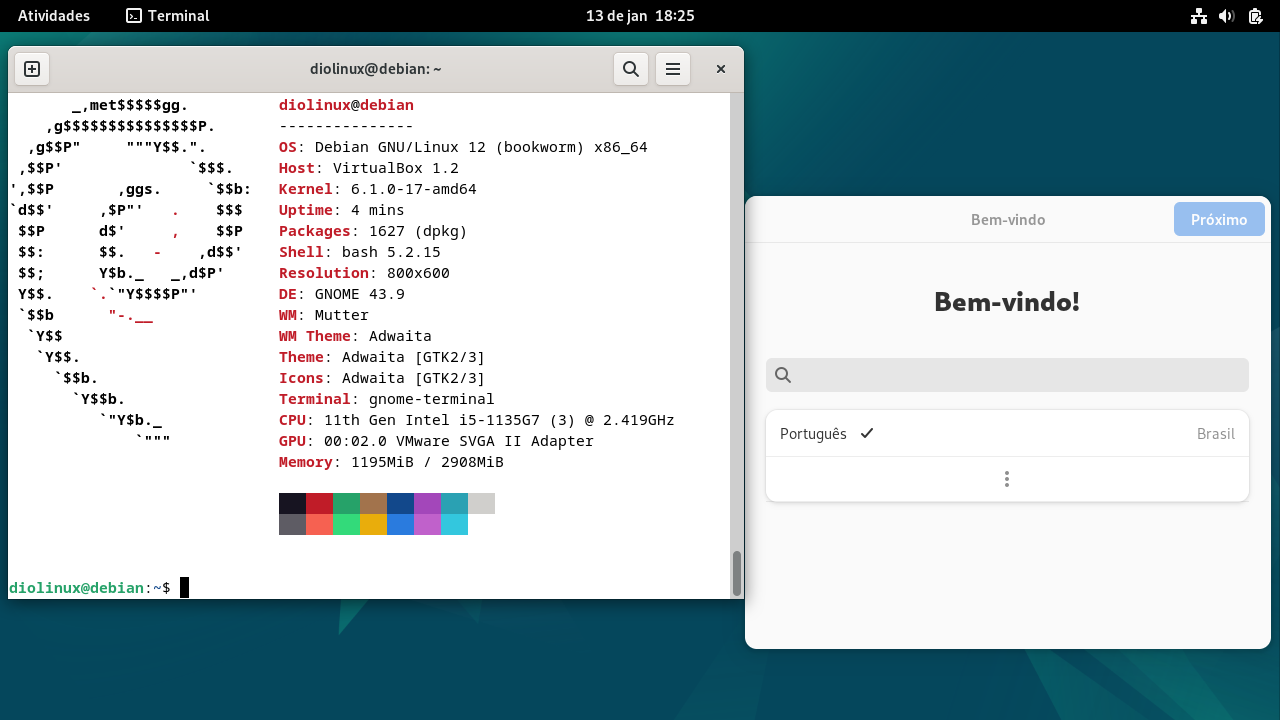The image size is (1280, 720).
Task: Activate the search icon in the terminal header
Action: coord(630,69)
